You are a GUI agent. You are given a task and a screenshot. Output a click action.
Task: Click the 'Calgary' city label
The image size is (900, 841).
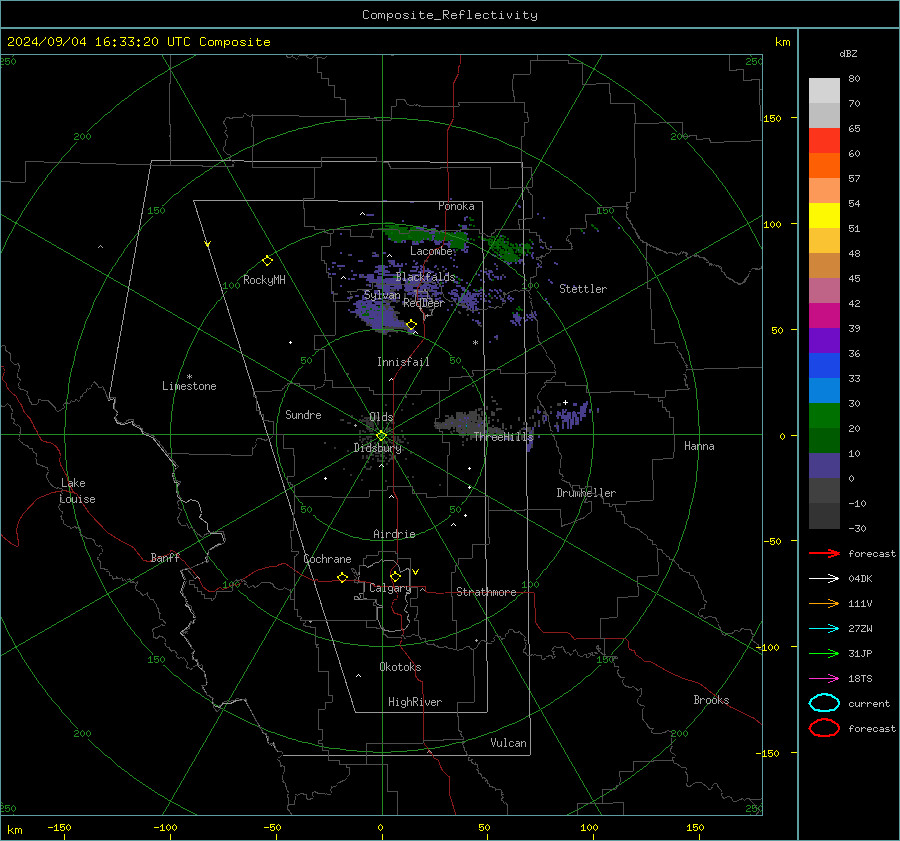point(390,588)
